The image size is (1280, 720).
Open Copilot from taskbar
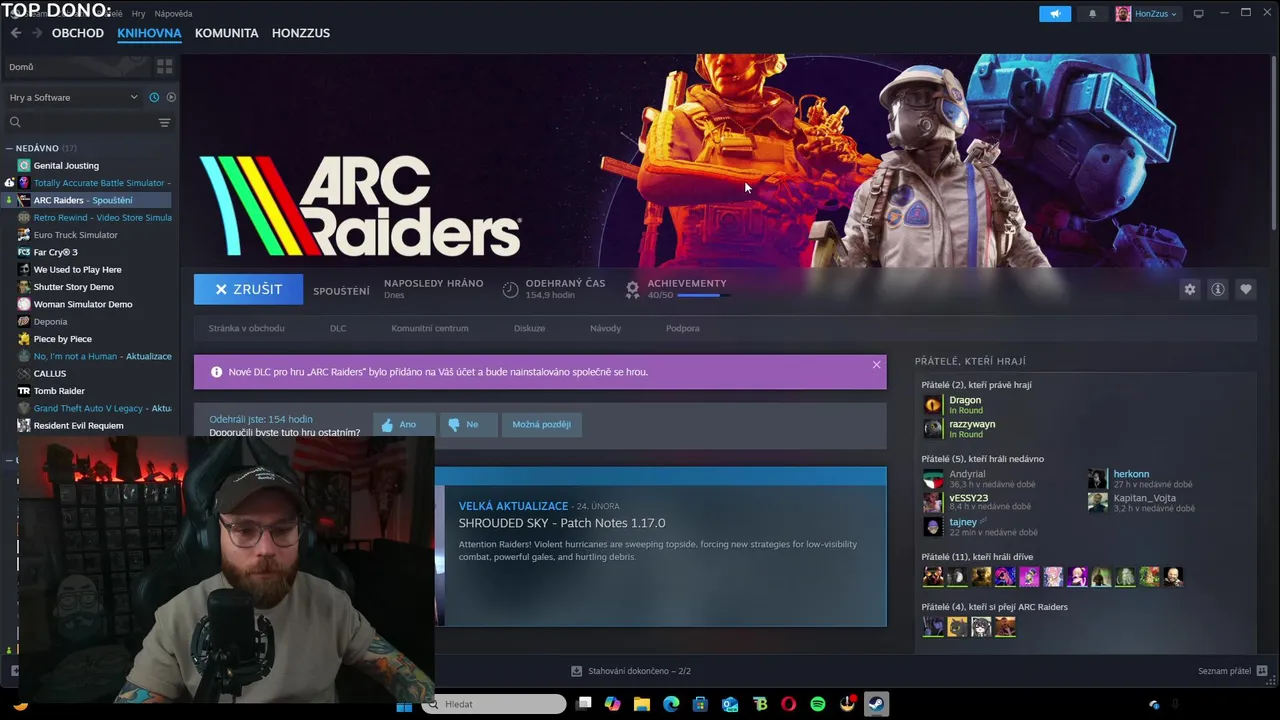coord(612,704)
